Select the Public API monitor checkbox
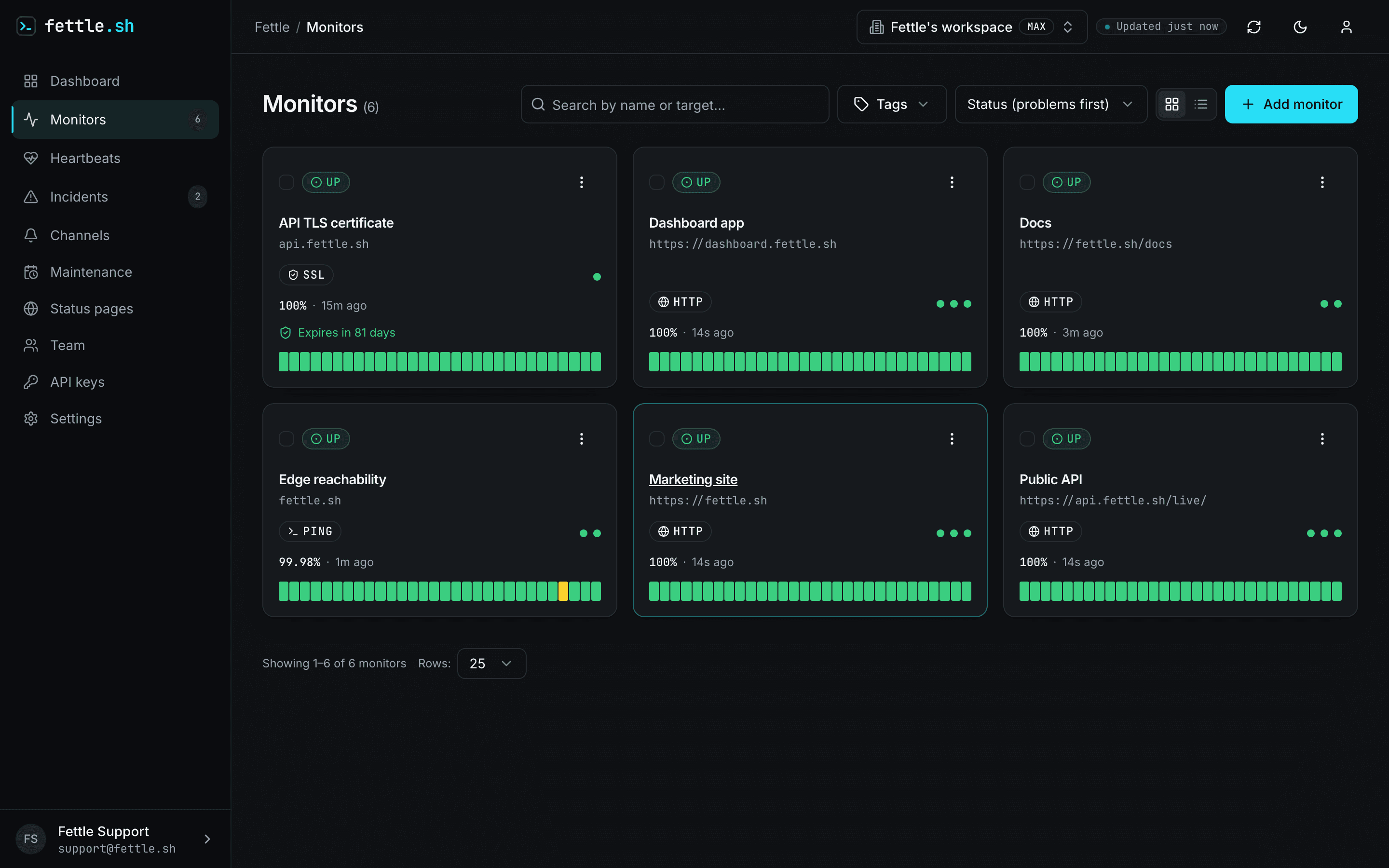The width and height of the screenshot is (1389, 868). click(x=1027, y=439)
